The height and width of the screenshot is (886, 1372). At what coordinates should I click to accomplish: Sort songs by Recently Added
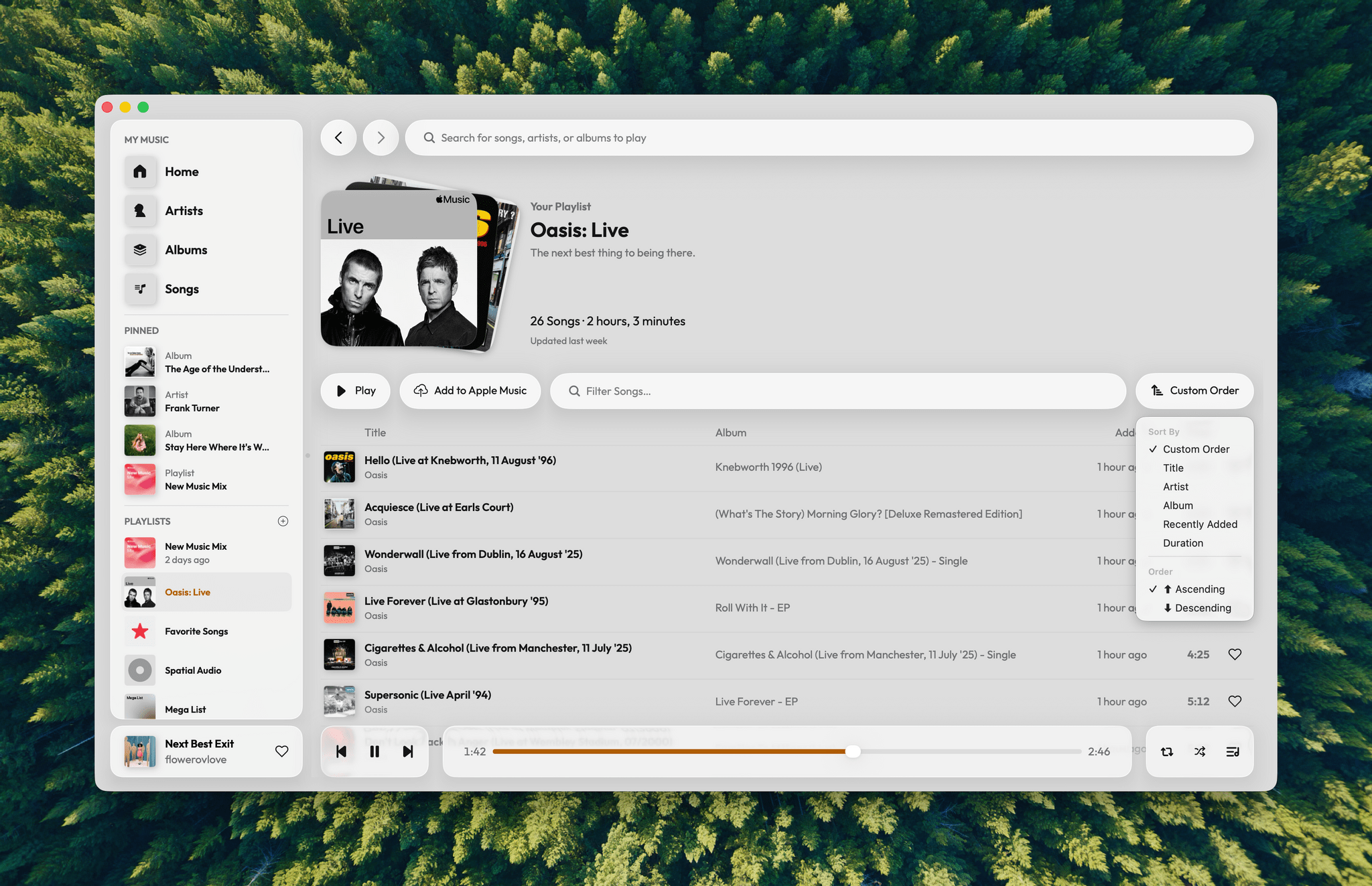[1200, 524]
